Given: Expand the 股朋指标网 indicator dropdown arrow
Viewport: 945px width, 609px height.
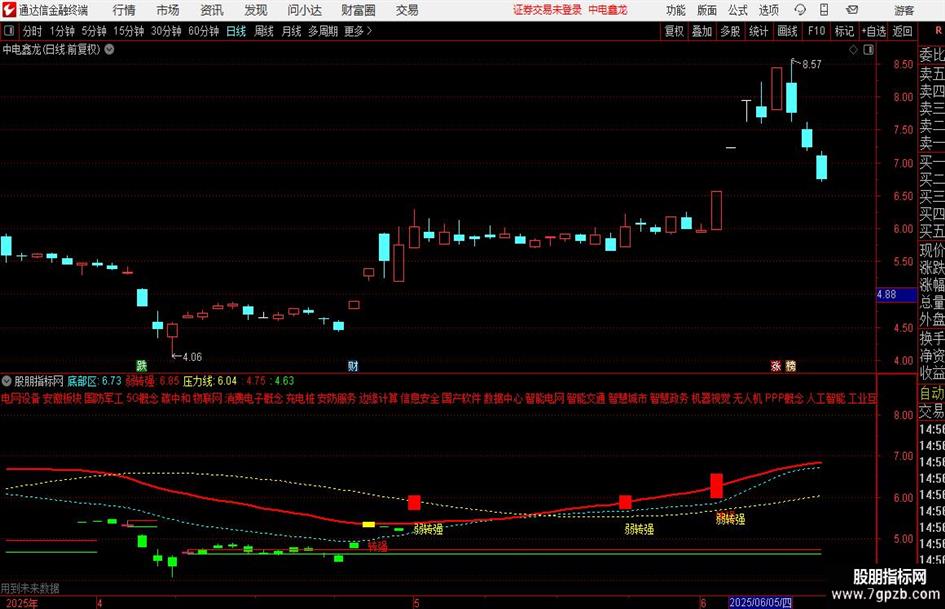Looking at the screenshot, I should click(7, 381).
